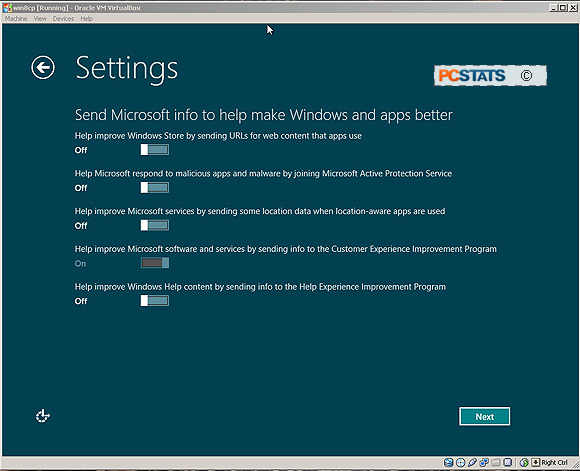Viewport: 580px width, 471px height.
Task: Click the Help Experience Improvement Program text
Action: click(260, 287)
